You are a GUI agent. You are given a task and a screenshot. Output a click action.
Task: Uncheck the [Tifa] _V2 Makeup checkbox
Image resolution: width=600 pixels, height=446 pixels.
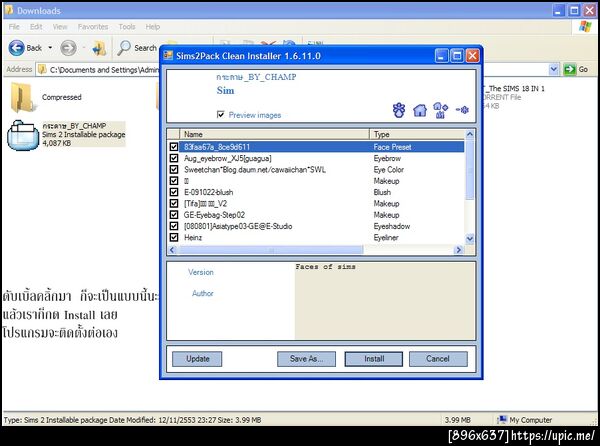174,203
